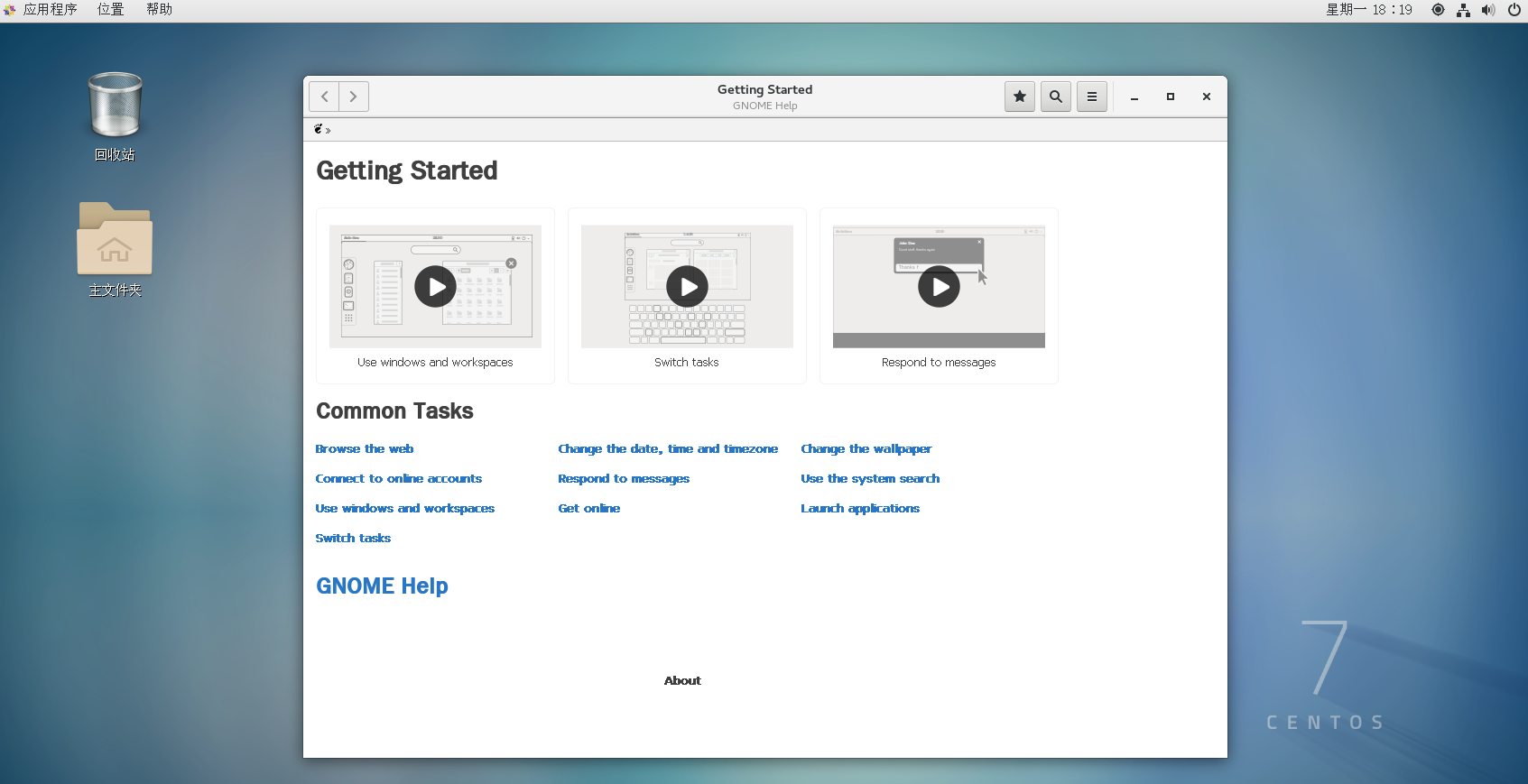Image resolution: width=1528 pixels, height=784 pixels.
Task: Open the network status icon
Action: 1463,10
